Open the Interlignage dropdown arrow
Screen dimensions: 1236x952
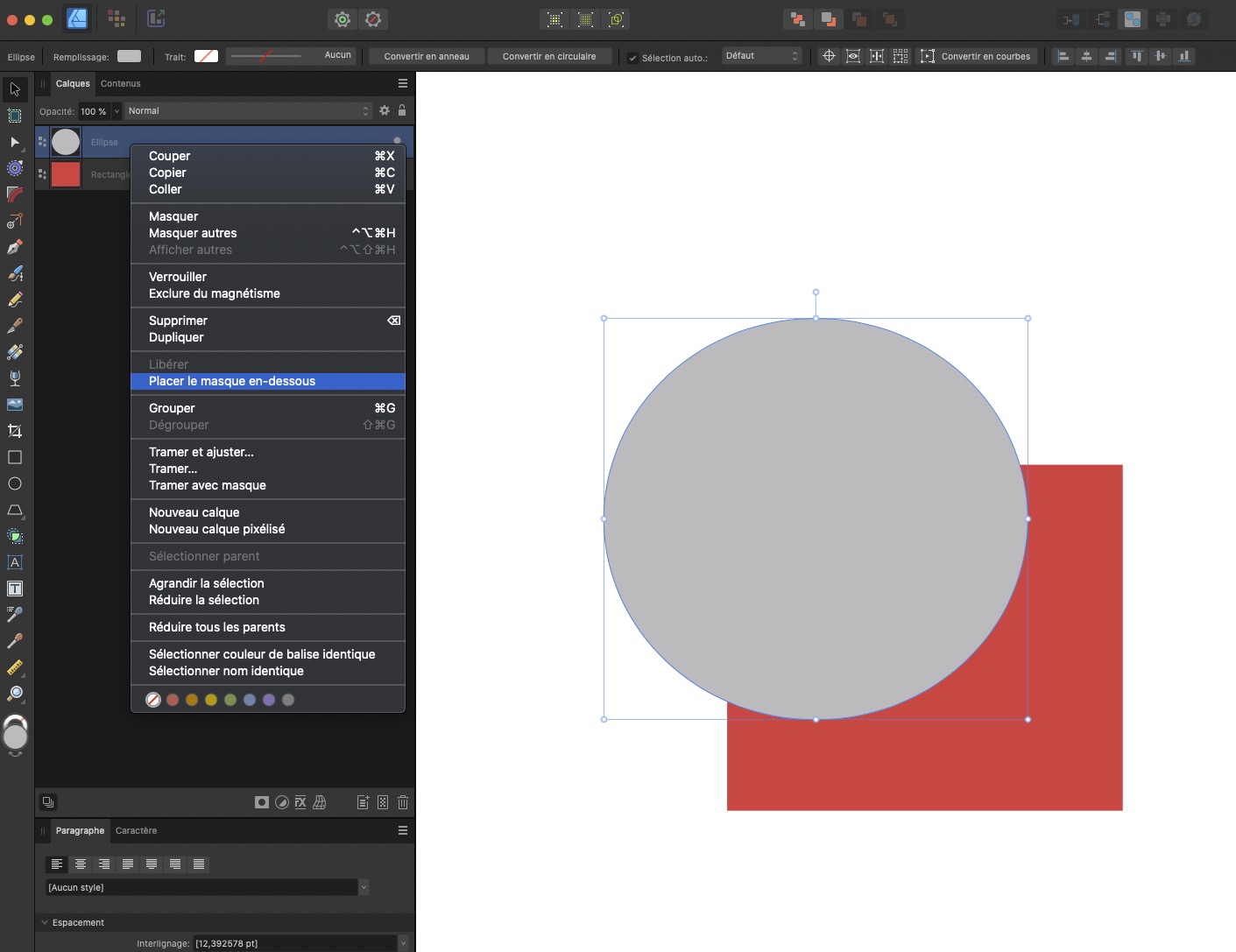(403, 943)
